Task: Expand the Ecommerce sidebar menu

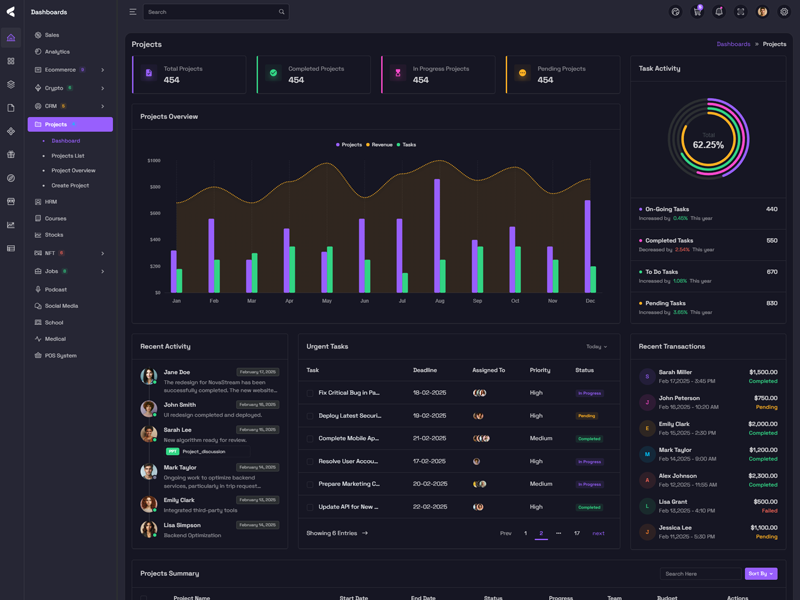Action: [x=70, y=70]
